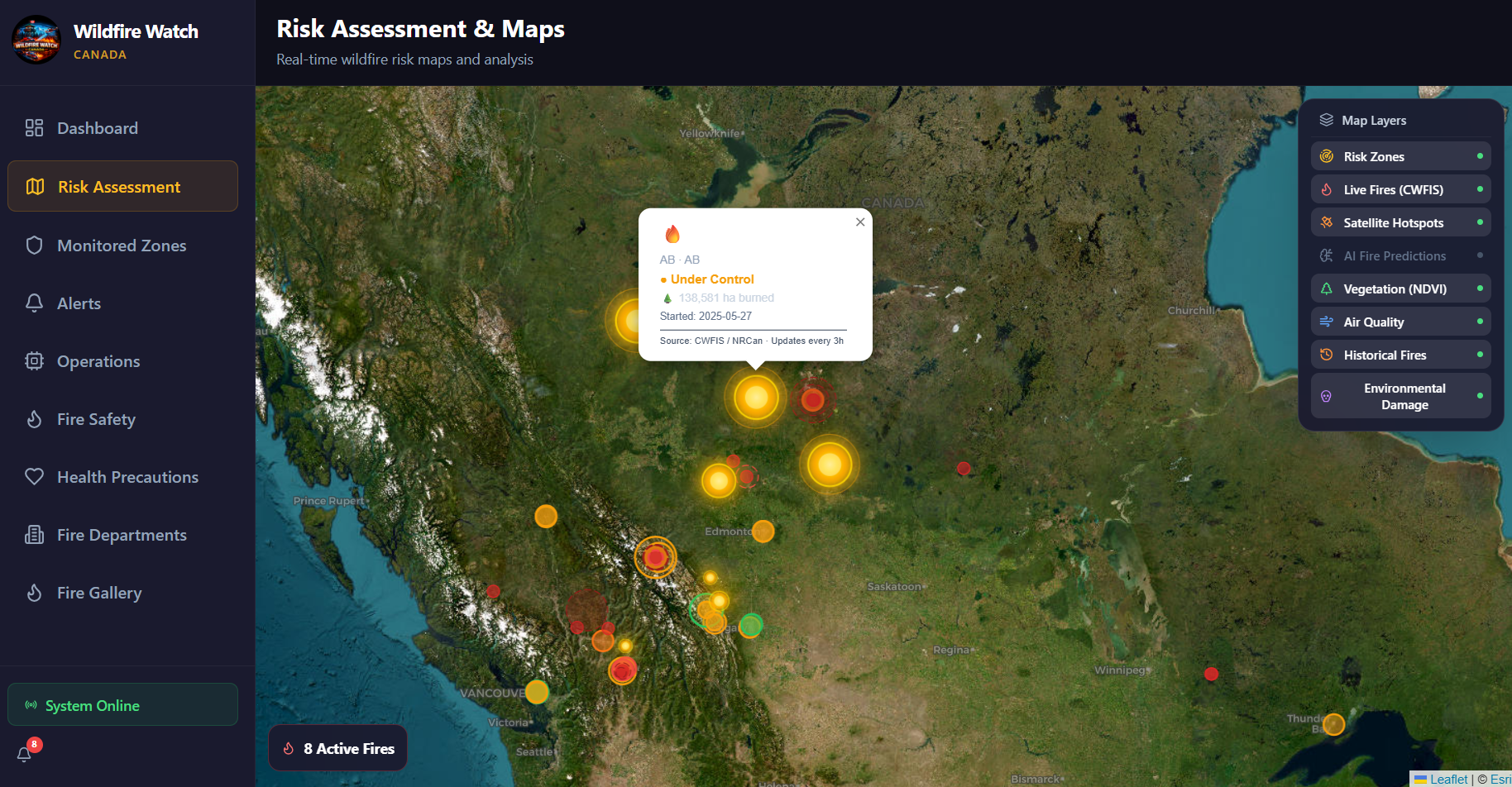Screen dimensions: 1512x787
Task: Click the System Online status button
Action: click(x=122, y=704)
